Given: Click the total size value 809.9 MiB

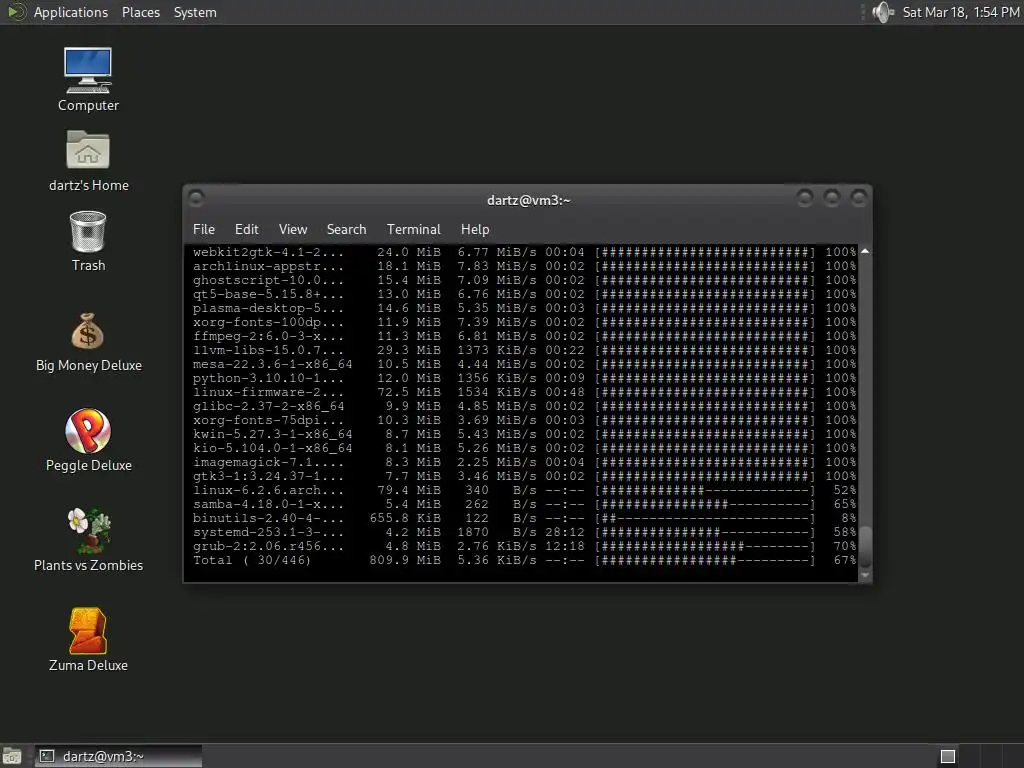Looking at the screenshot, I should coord(405,560).
